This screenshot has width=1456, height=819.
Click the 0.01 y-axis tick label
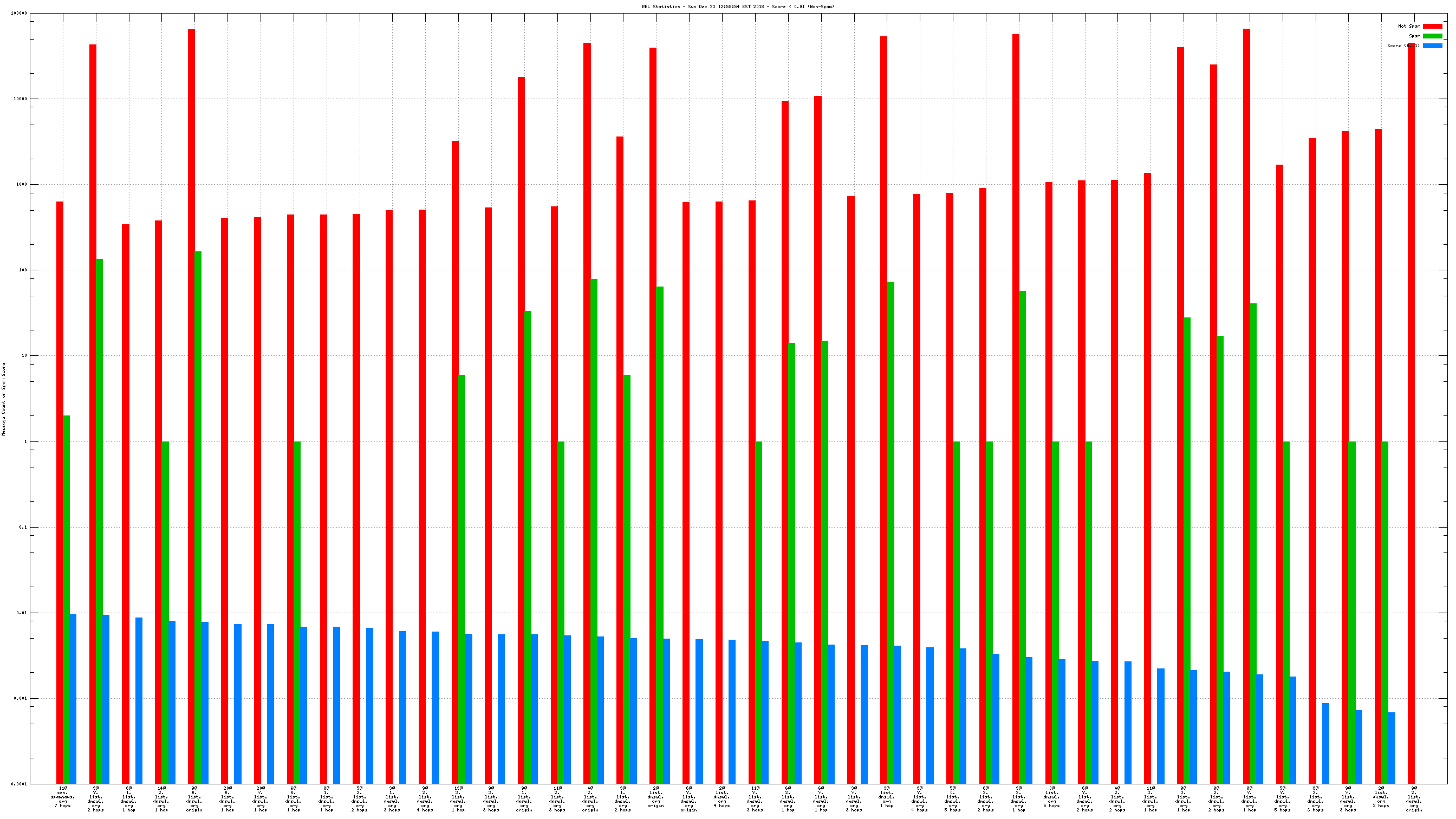(21, 613)
